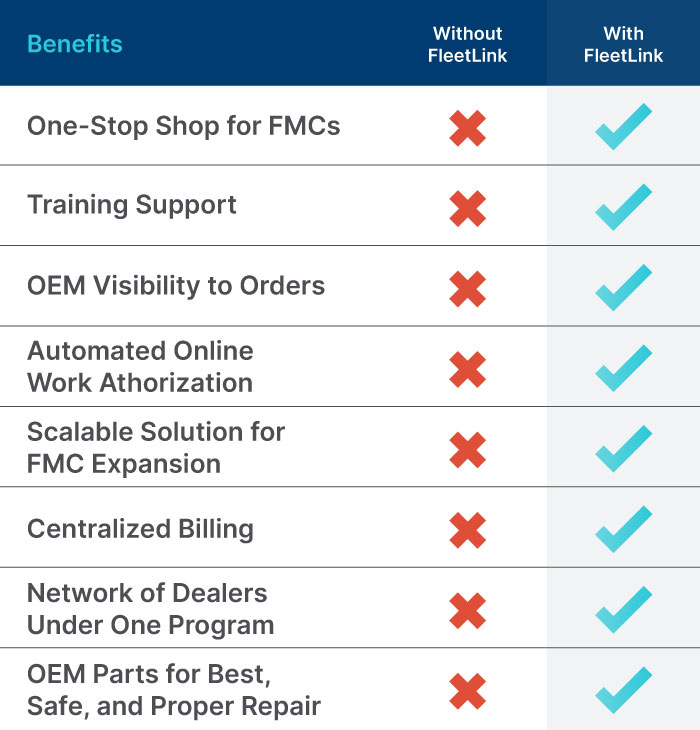Click the red X for One-Stop Shop for FMCs

pos(467,128)
